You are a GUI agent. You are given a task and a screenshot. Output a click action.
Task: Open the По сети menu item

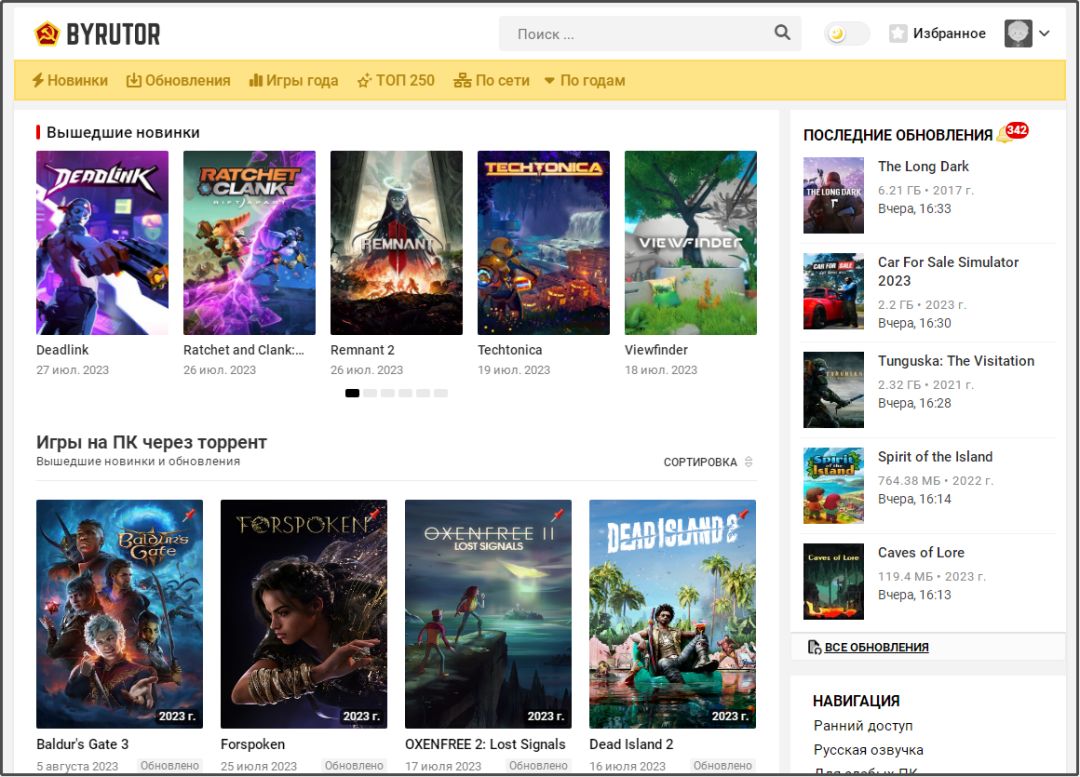[492, 81]
